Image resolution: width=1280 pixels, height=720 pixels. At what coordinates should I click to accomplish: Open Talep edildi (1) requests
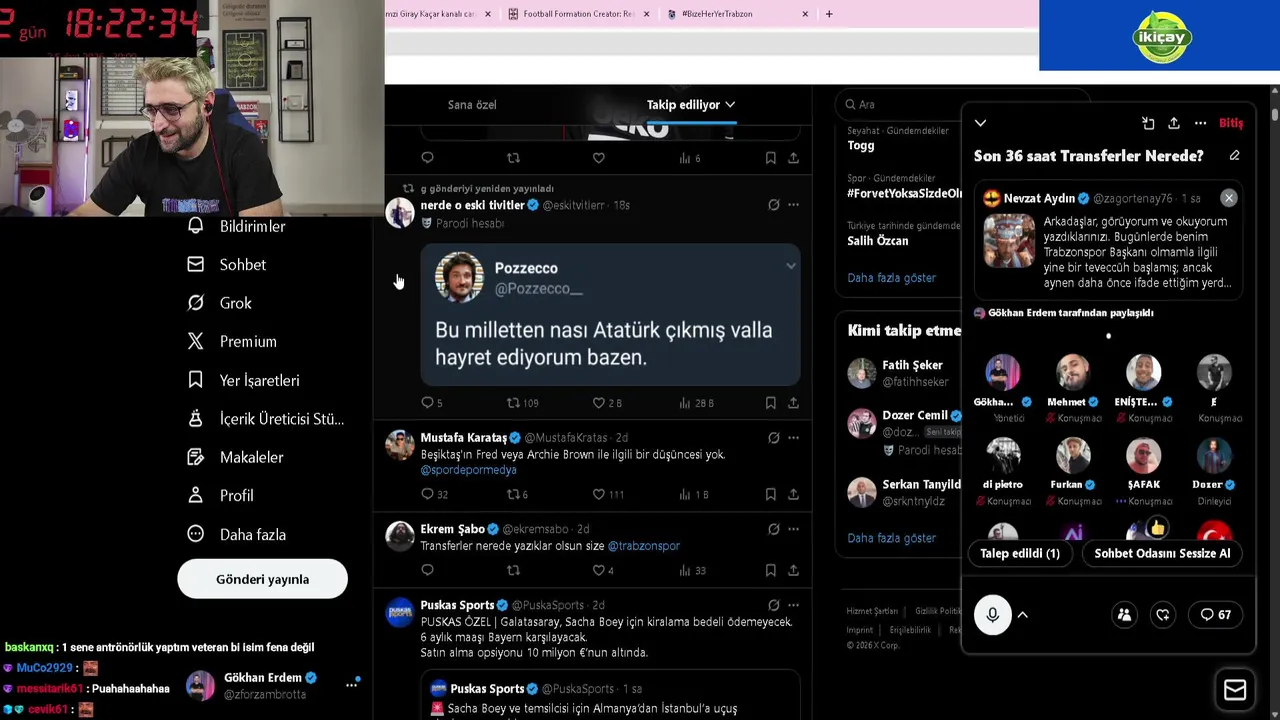[1020, 553]
